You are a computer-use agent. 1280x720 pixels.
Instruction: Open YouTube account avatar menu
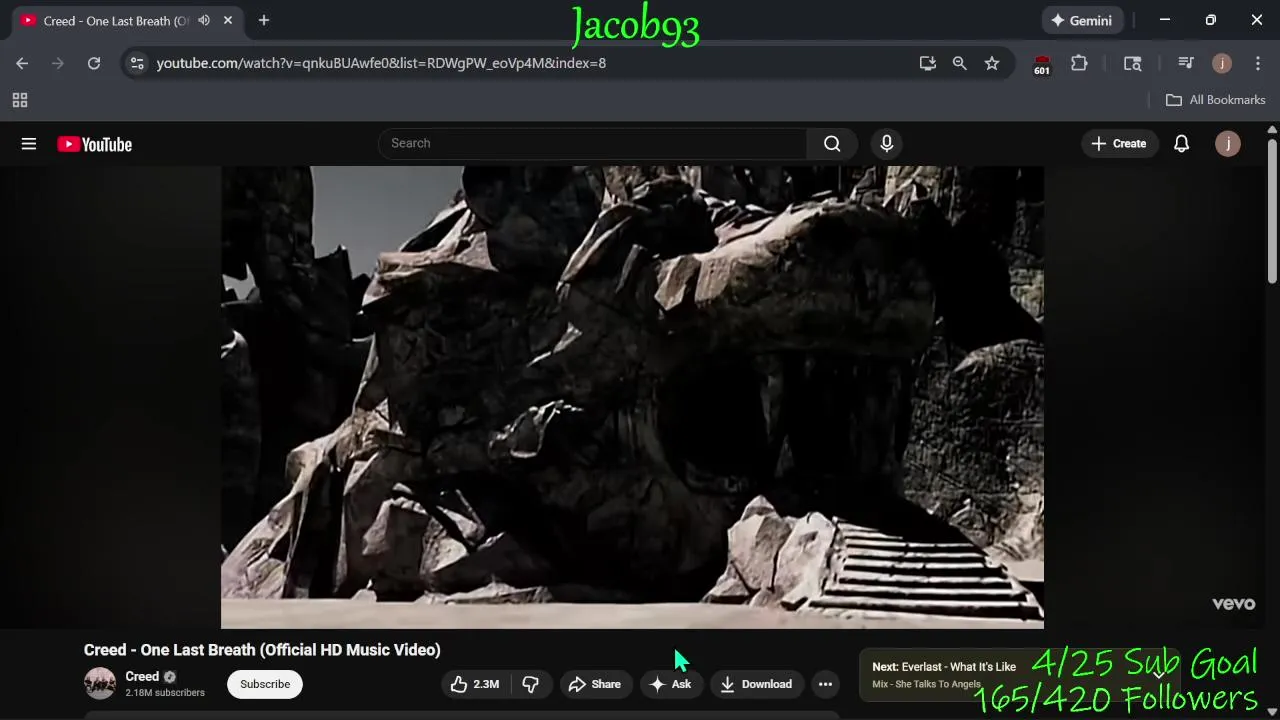tap(1228, 144)
